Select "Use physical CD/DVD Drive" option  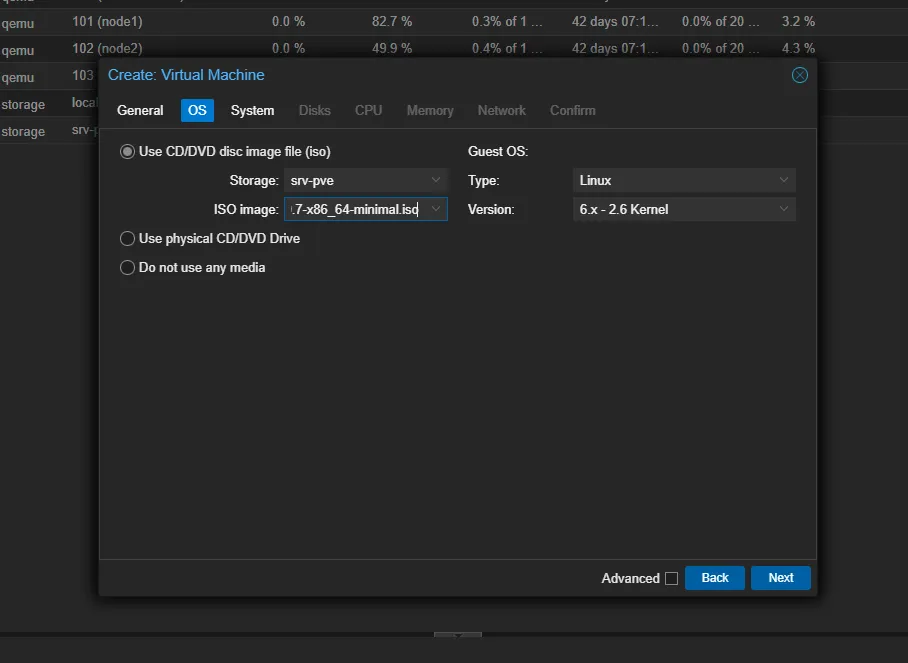click(x=127, y=238)
